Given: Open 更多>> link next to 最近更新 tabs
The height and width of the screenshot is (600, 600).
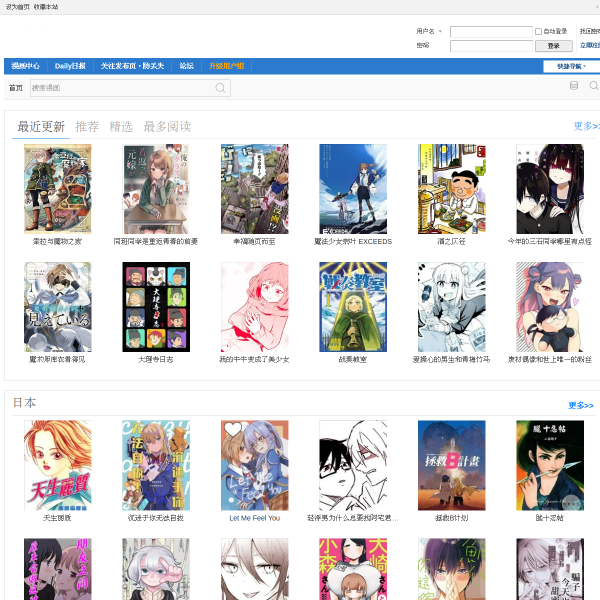Looking at the screenshot, I should click(x=586, y=126).
